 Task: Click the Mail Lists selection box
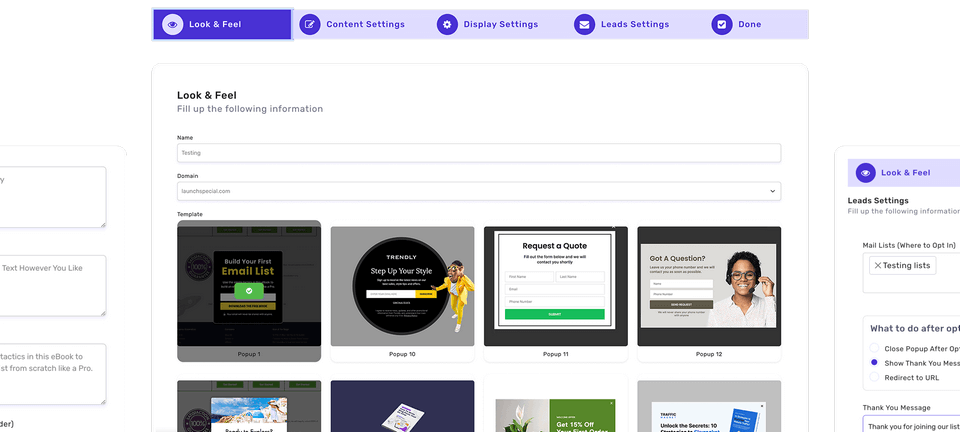[911, 273]
